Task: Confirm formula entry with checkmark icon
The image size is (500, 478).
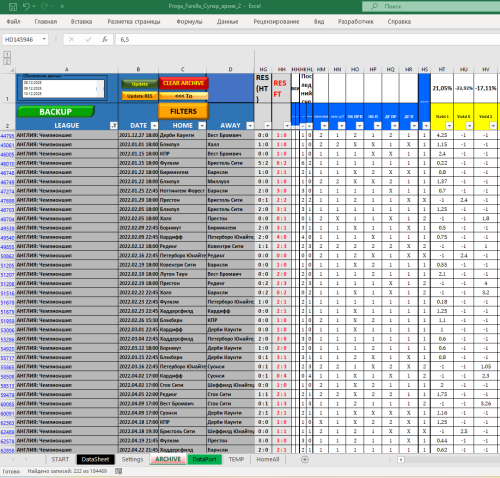Action: tap(88, 39)
